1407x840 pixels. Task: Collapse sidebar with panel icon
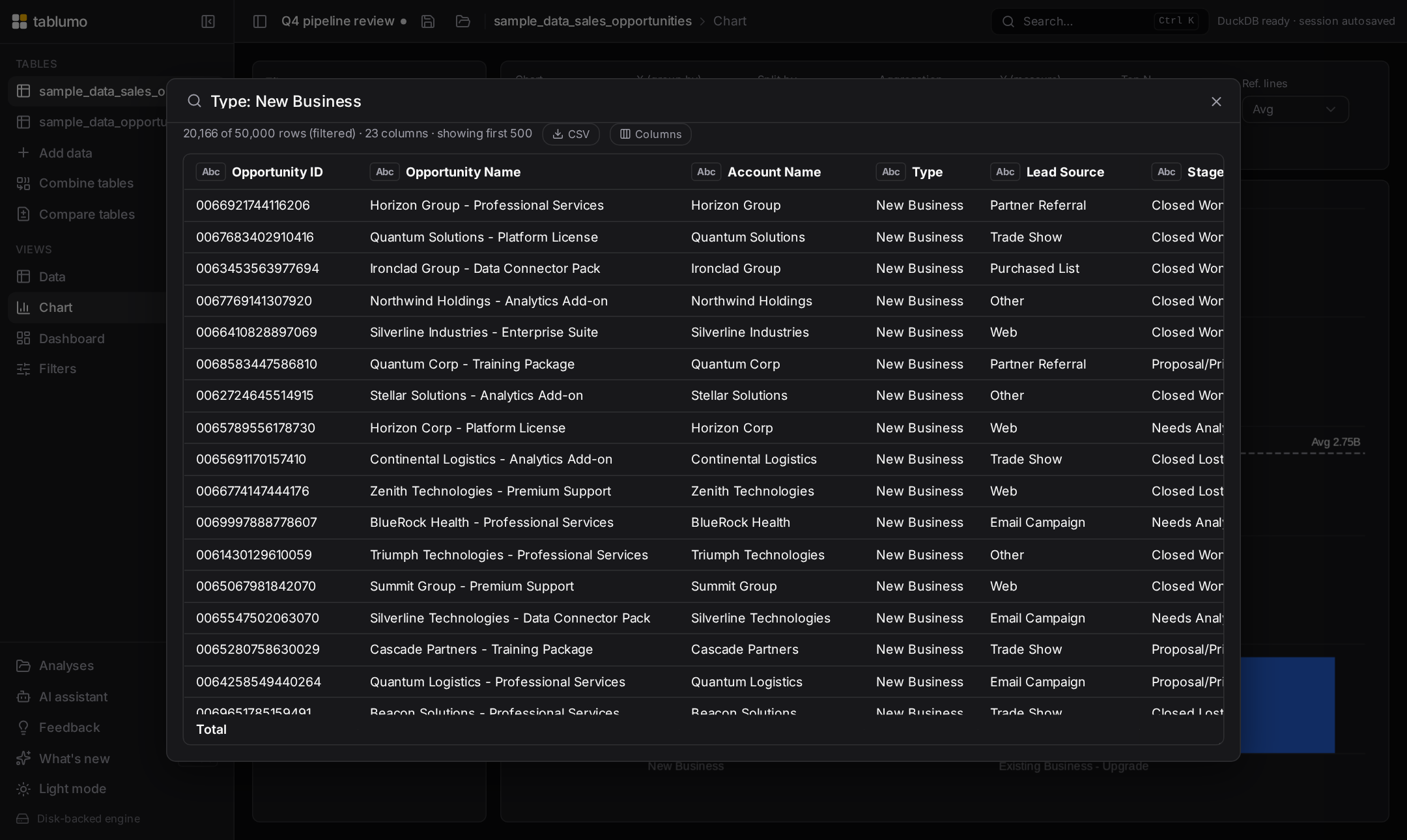(208, 21)
